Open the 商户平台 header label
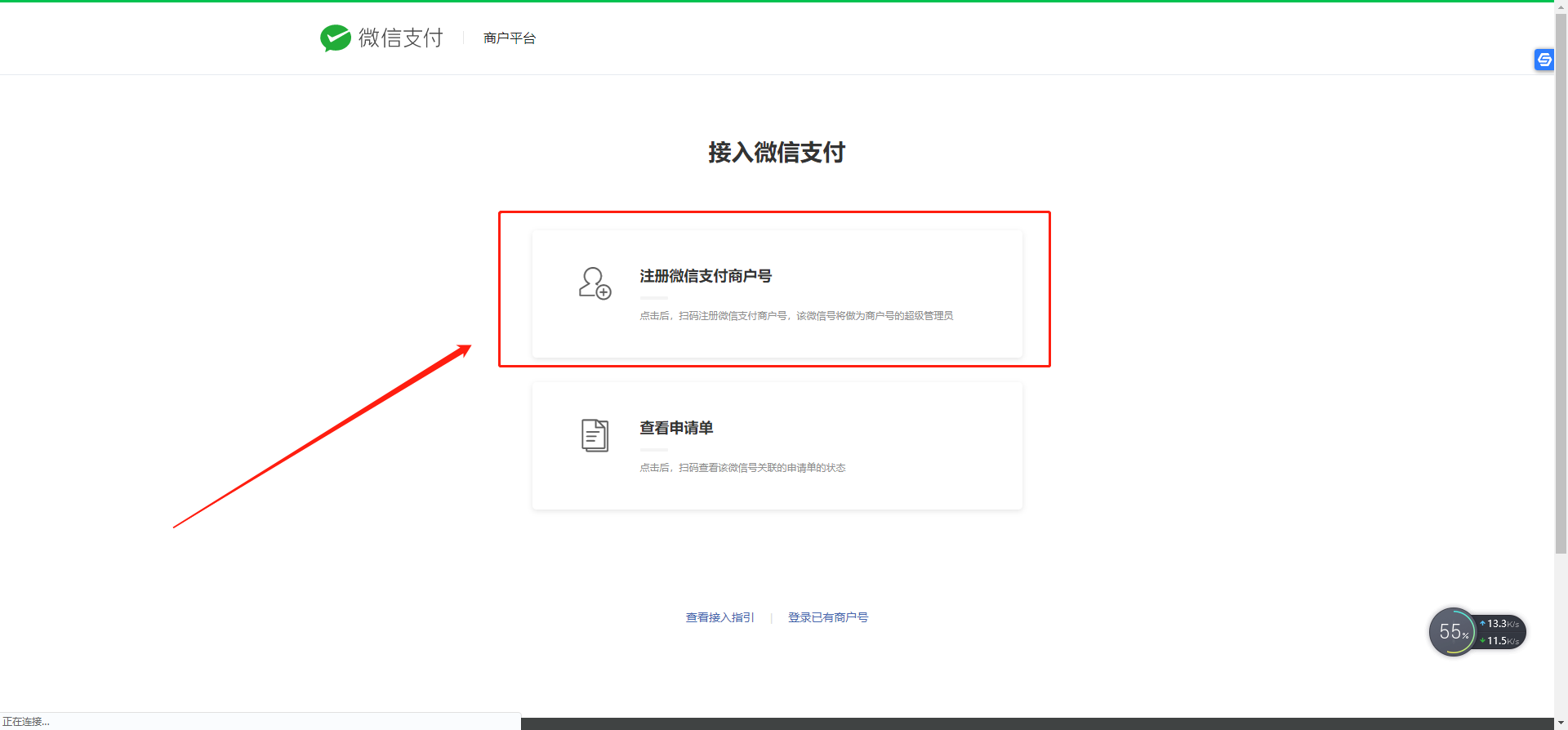The height and width of the screenshot is (730, 1568). (x=510, y=38)
